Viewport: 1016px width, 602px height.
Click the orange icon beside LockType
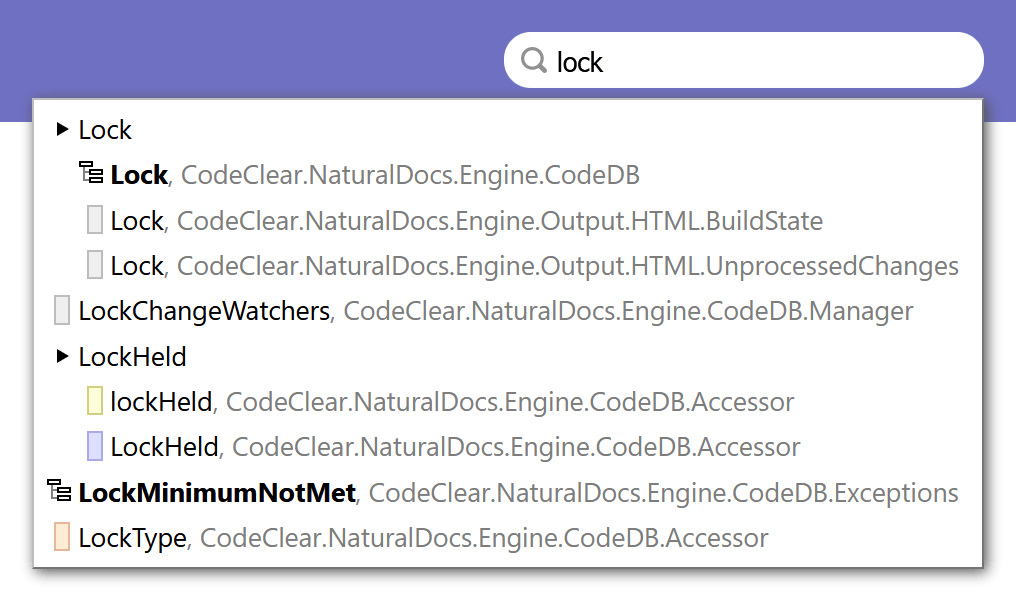point(62,537)
